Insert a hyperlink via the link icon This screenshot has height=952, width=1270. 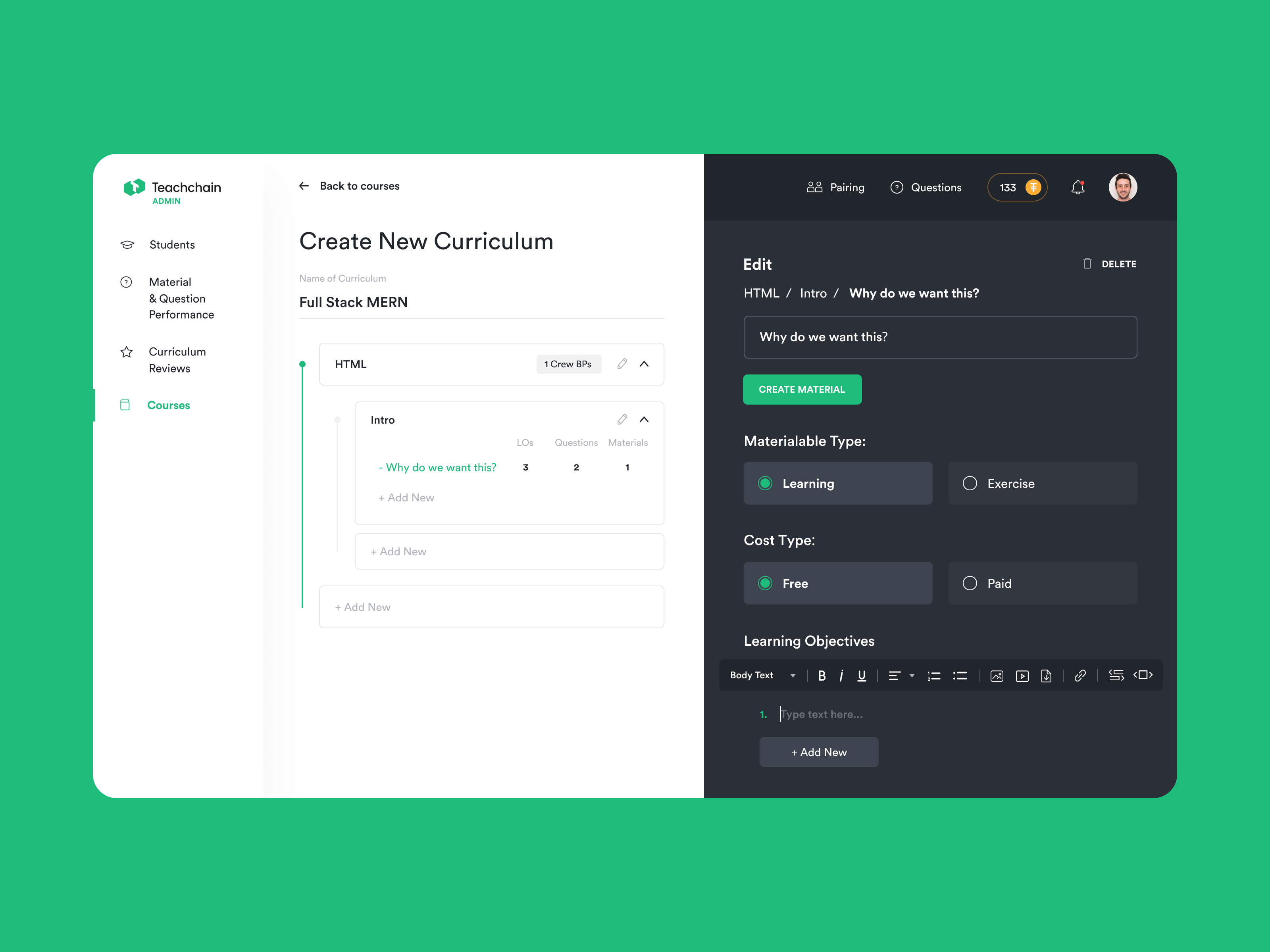tap(1081, 676)
